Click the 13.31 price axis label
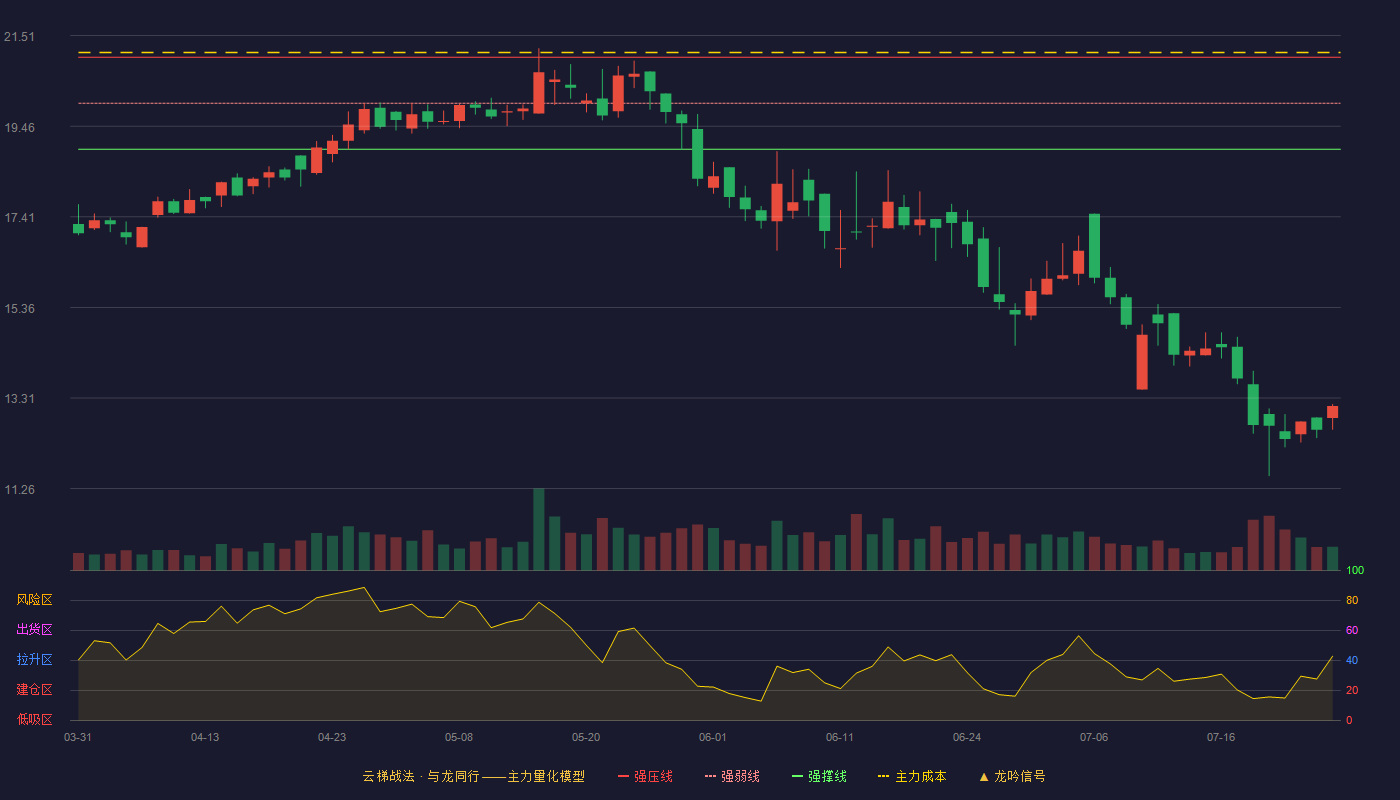 click(19, 399)
